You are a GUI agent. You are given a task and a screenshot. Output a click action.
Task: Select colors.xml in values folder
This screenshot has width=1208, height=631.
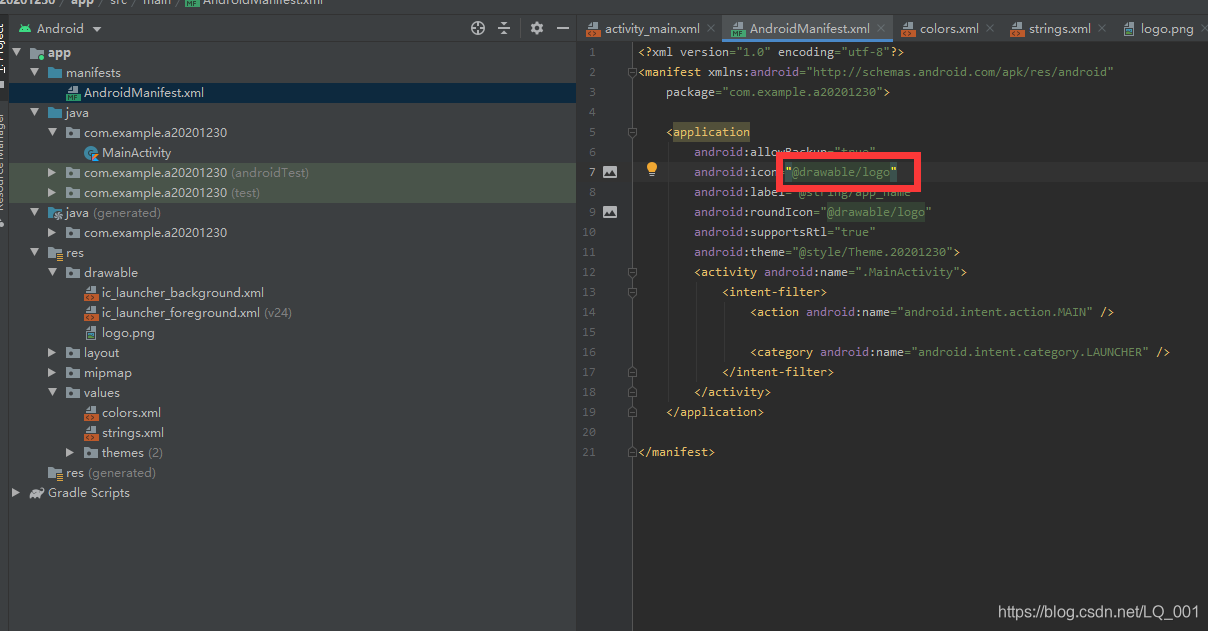coord(131,413)
